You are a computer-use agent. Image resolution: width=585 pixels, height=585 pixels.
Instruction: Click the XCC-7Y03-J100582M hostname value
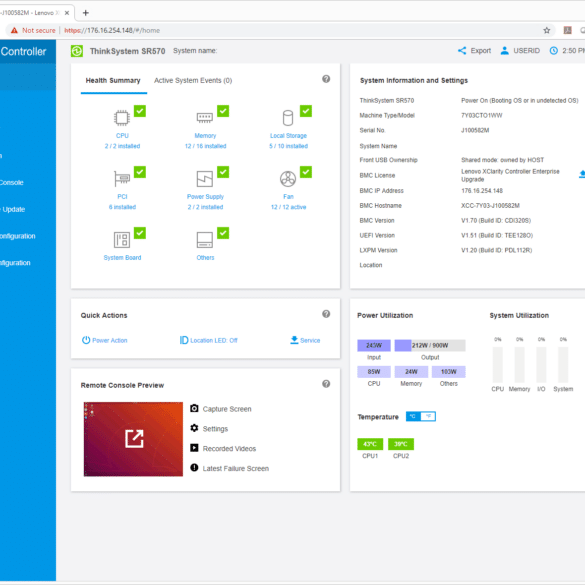(x=490, y=206)
